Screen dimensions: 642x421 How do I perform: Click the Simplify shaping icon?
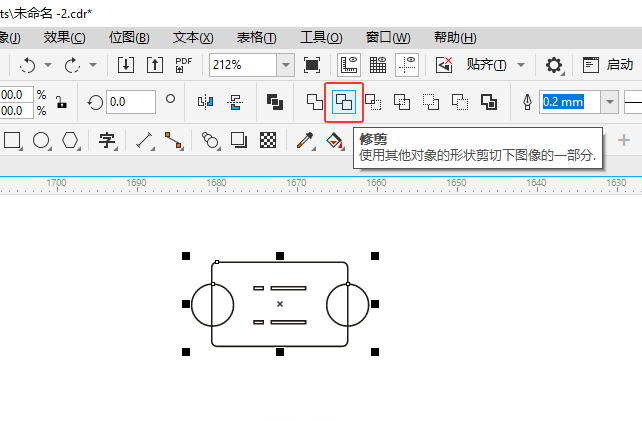coord(402,102)
